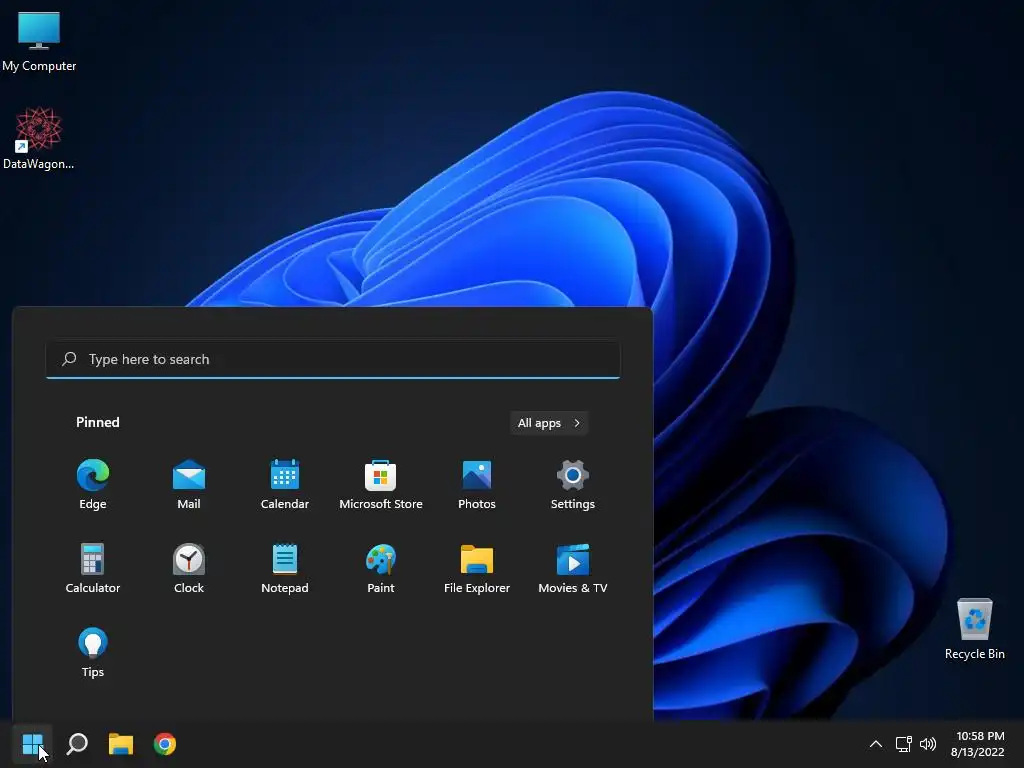Open File Explorer in pinned apps

(x=477, y=568)
